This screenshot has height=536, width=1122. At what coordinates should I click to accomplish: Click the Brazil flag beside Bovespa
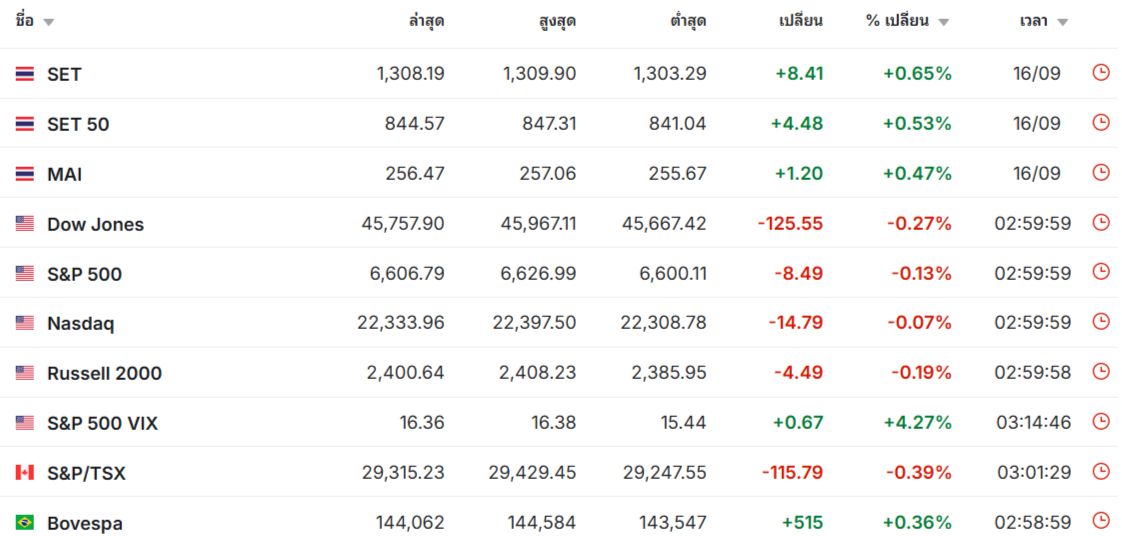(24, 522)
